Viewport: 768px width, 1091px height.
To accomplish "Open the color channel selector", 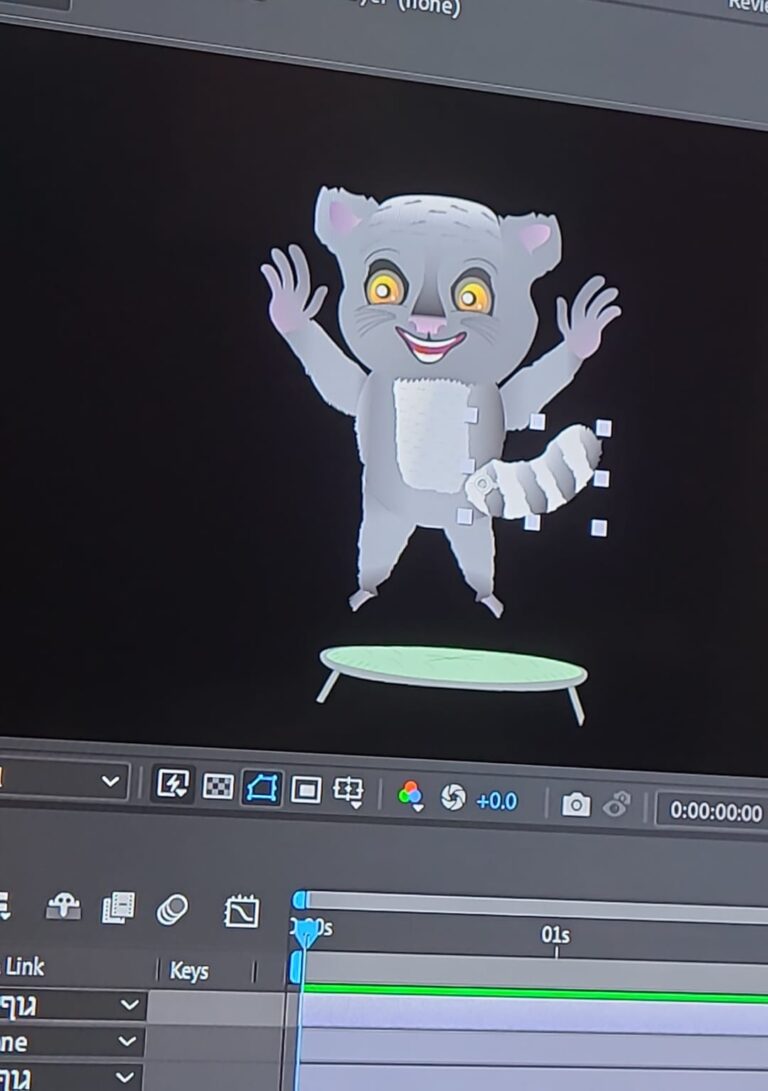I will pyautogui.click(x=410, y=796).
